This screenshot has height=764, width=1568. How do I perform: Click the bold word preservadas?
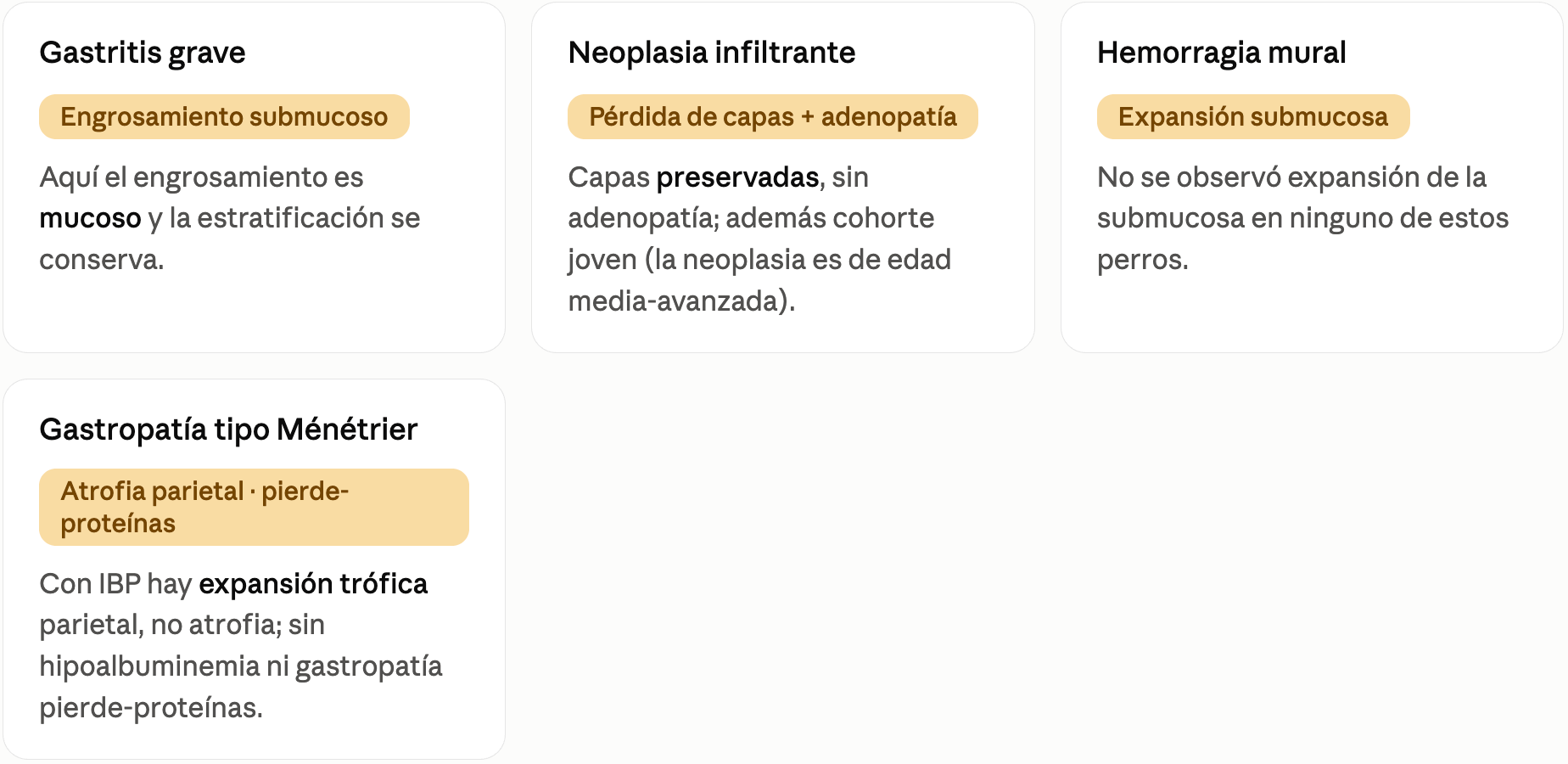coord(737,177)
